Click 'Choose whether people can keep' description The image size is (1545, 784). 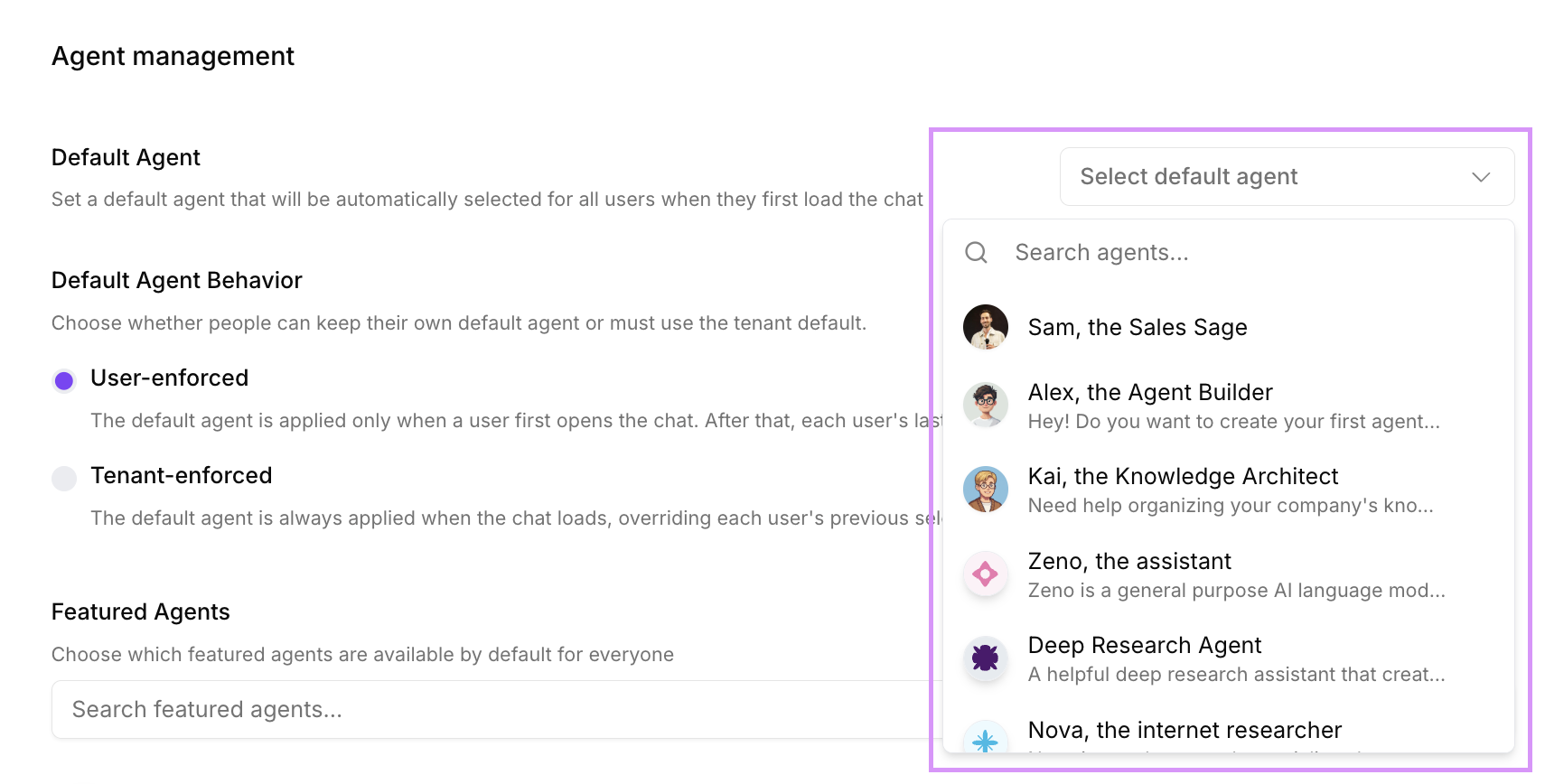click(x=459, y=323)
